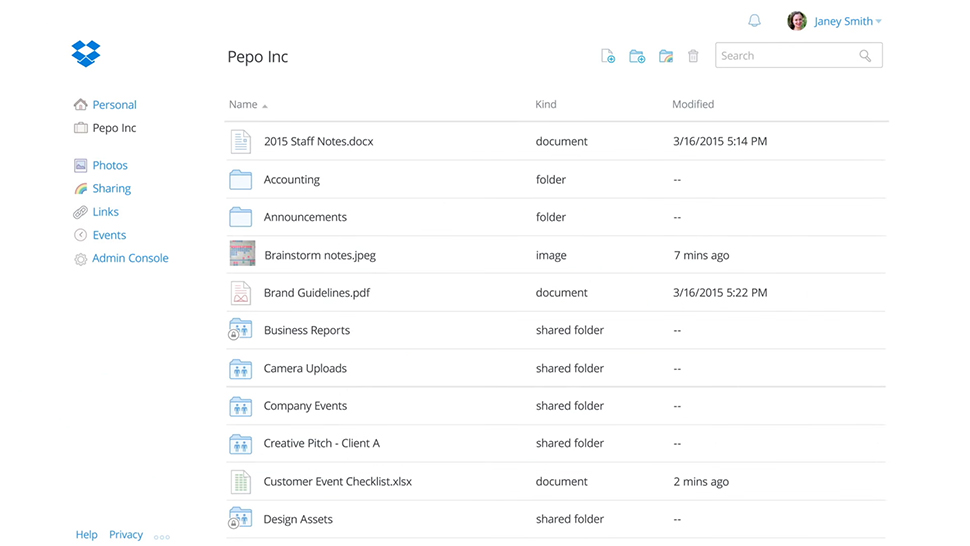Sort by the Name column header

coord(243,105)
